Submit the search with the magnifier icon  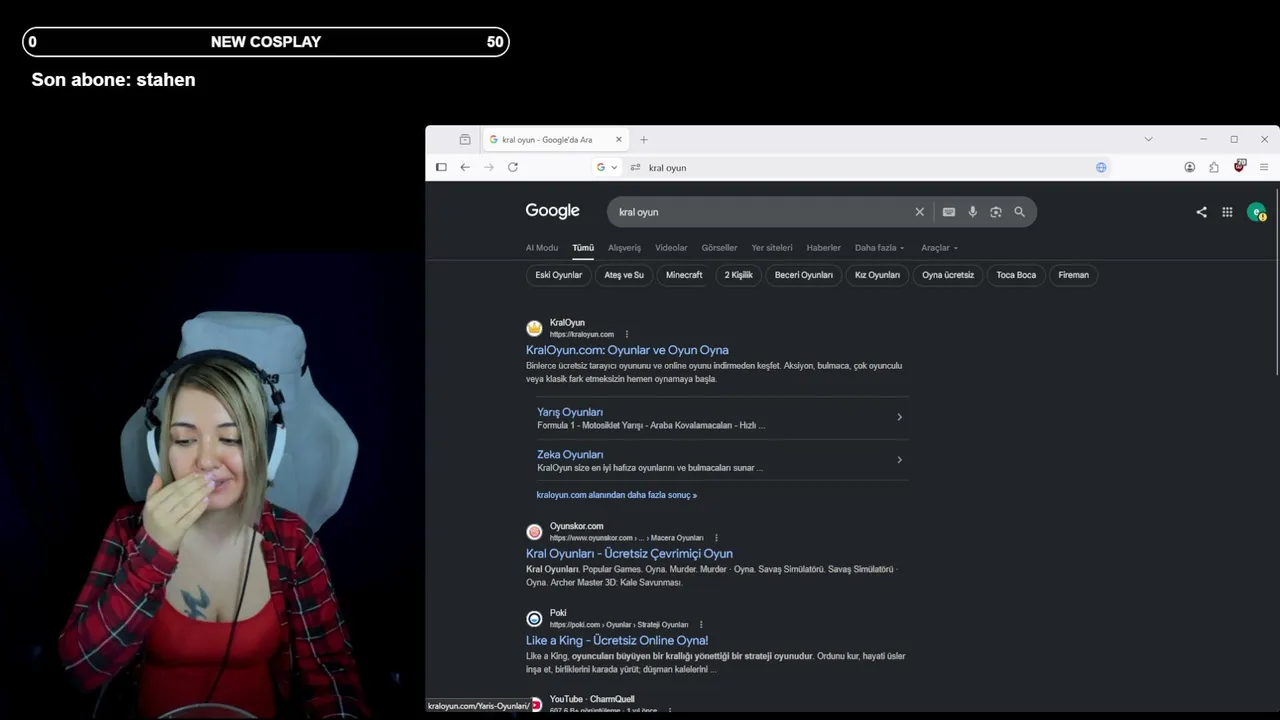[1020, 212]
